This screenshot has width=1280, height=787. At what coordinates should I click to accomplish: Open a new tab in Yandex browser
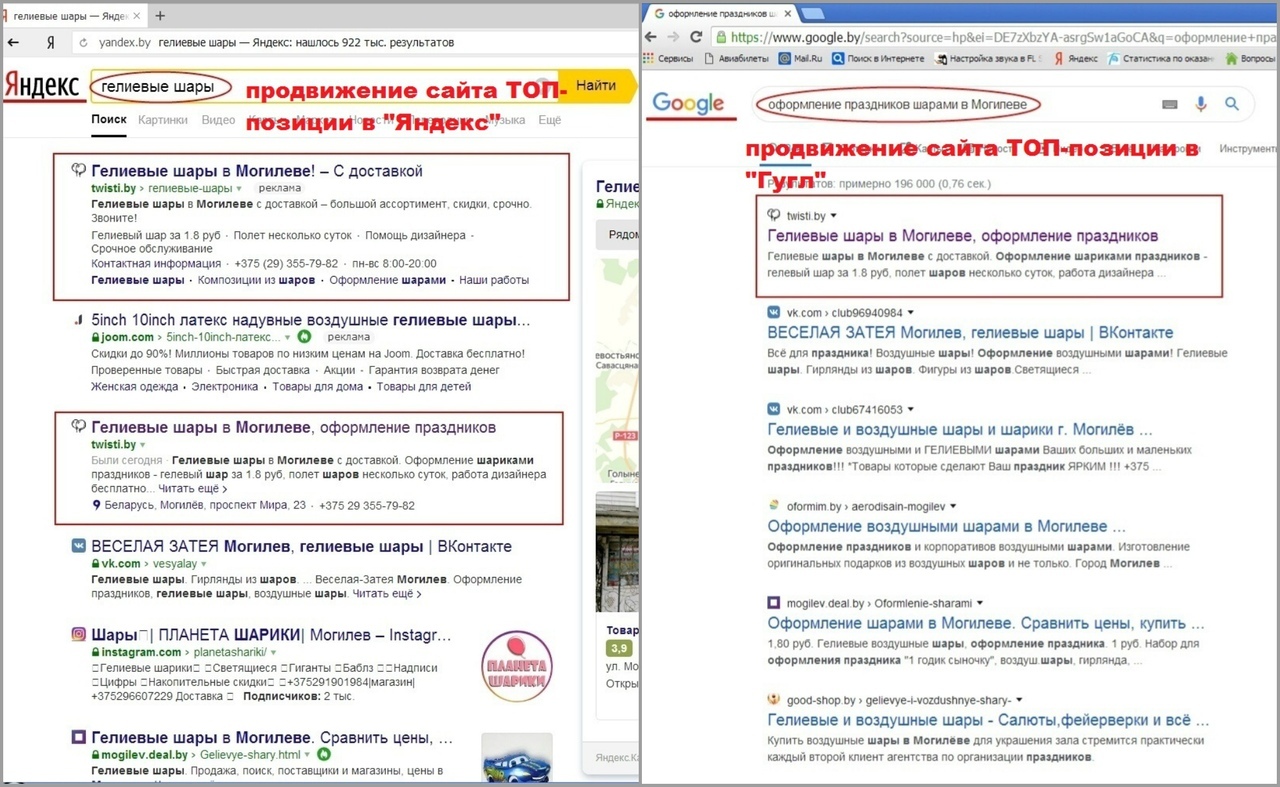click(160, 16)
